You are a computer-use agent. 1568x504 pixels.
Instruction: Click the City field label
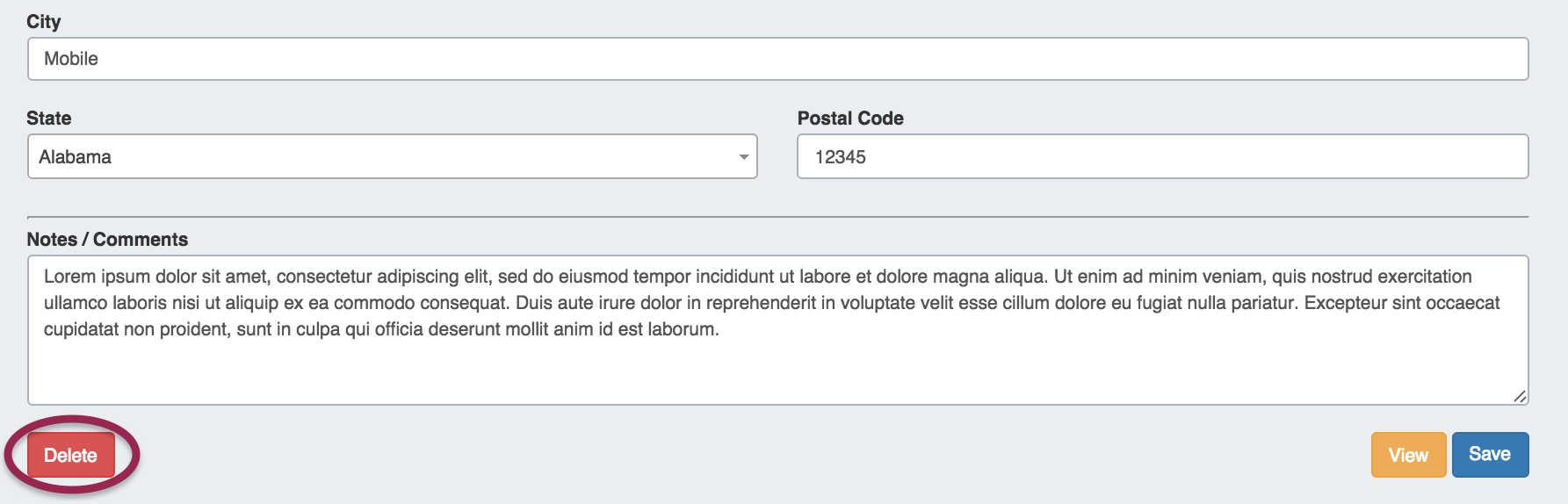pos(44,22)
